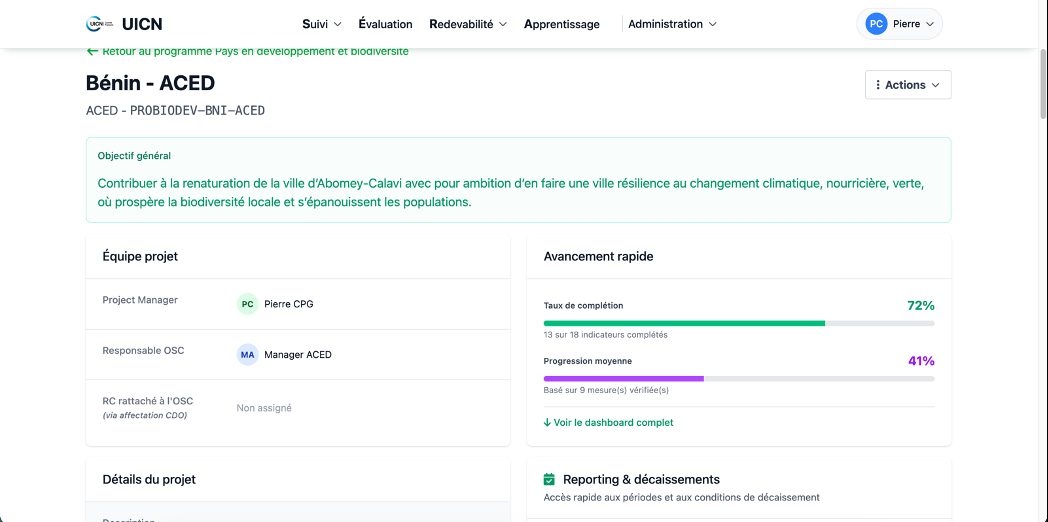The width and height of the screenshot is (1048, 522).
Task: Click the Détails du projet heading
Action: click(x=149, y=479)
